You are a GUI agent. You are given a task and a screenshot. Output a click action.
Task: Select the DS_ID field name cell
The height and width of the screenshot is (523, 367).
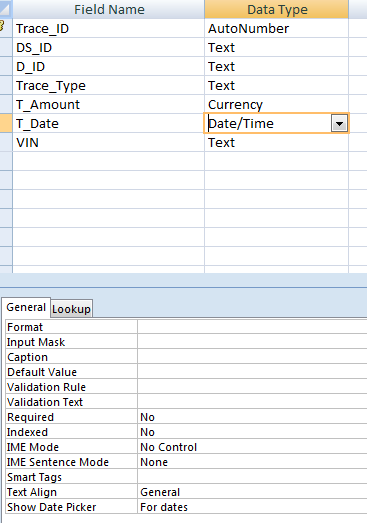[x=109, y=47]
